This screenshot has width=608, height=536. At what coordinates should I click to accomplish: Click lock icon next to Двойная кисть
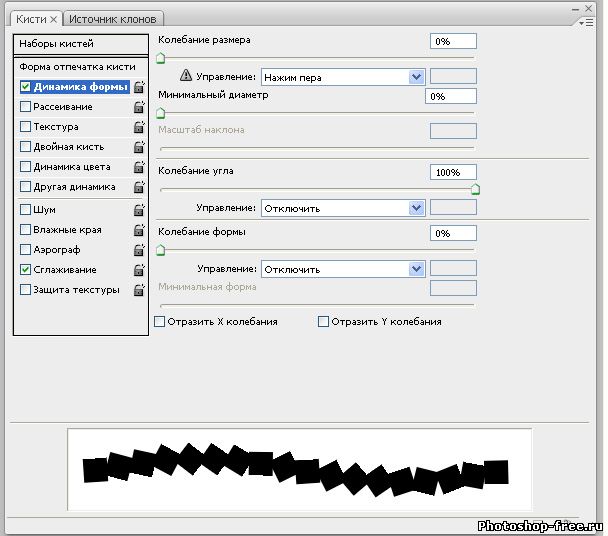pos(139,147)
